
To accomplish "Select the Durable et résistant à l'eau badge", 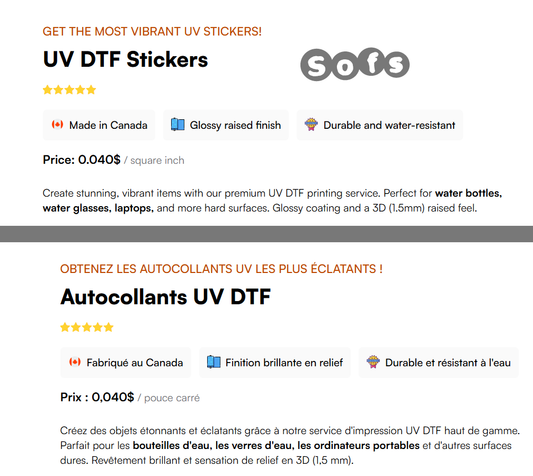I will 439,362.
